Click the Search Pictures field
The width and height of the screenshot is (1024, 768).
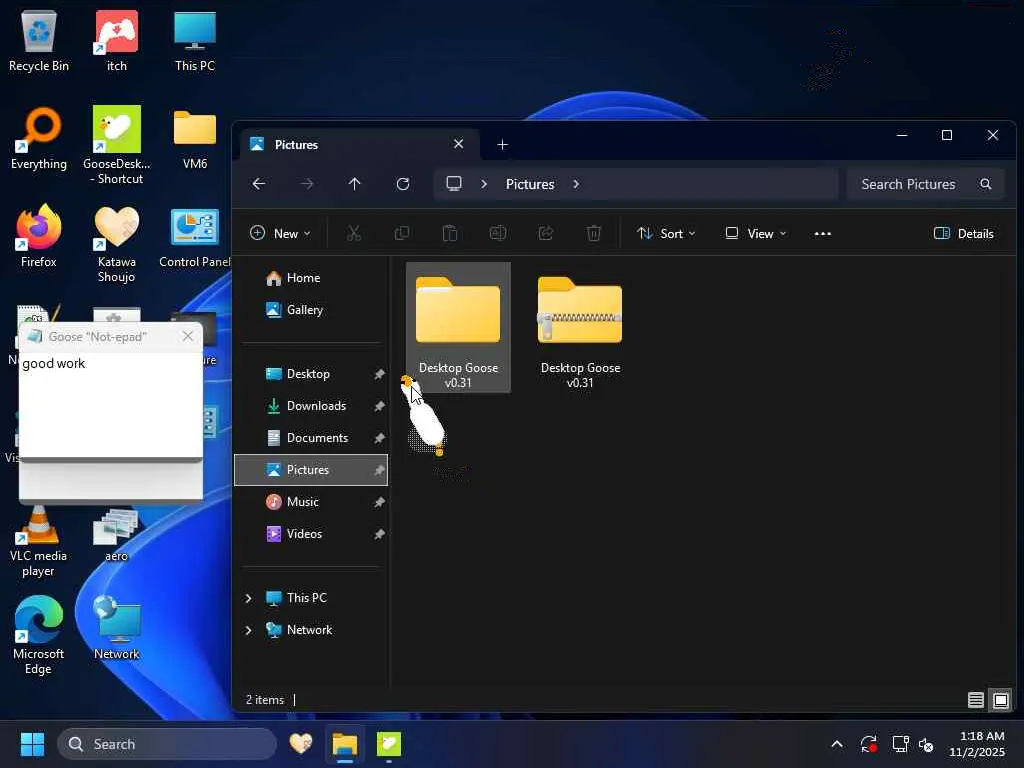tap(925, 184)
